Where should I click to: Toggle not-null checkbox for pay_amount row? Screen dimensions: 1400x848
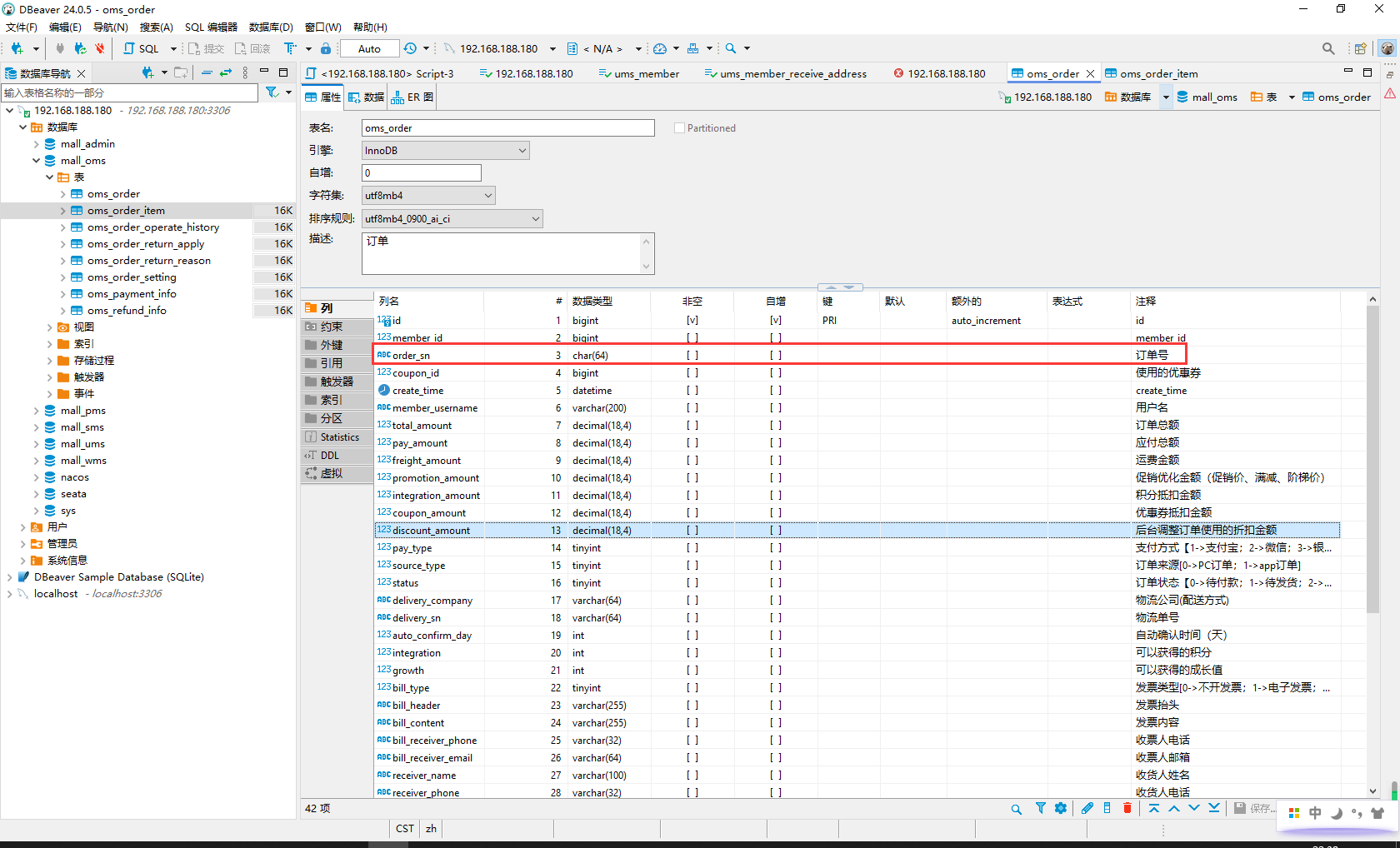point(692,443)
